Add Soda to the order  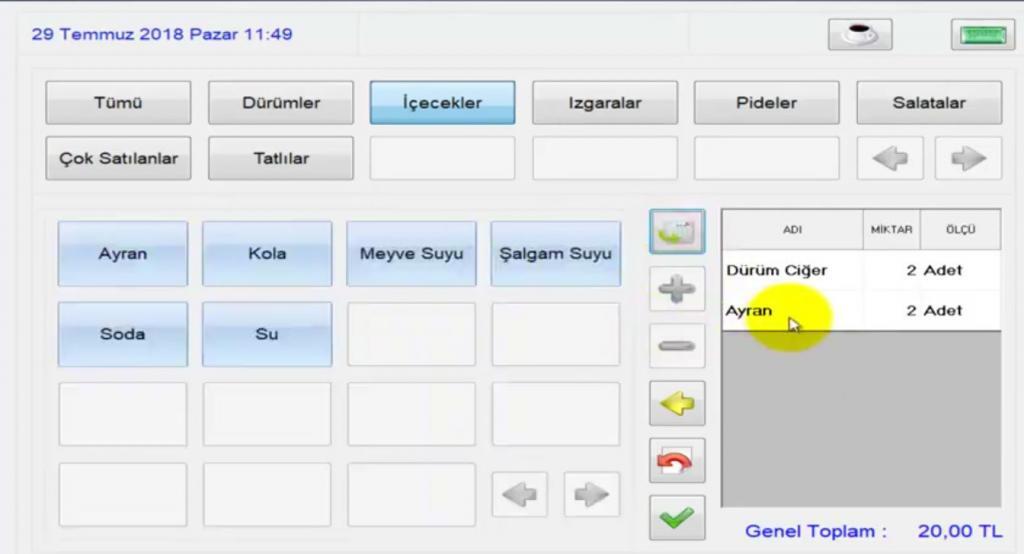pyautogui.click(x=123, y=334)
